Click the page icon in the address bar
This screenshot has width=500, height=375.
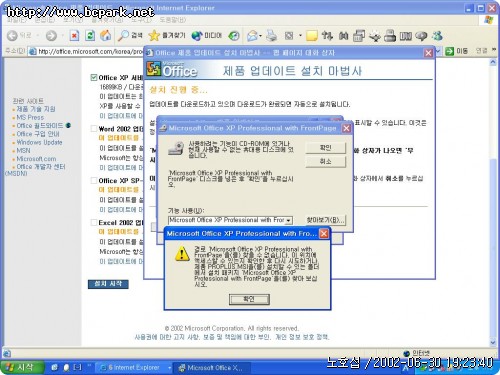coord(32,51)
